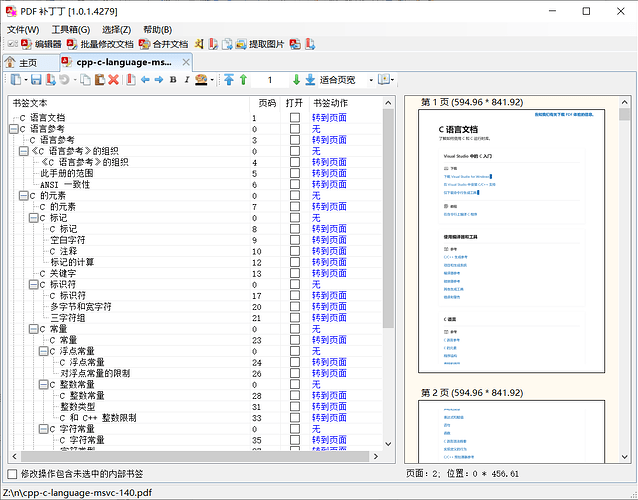Click the paste clipboard icon
This screenshot has height=500, width=638.
tap(100, 80)
